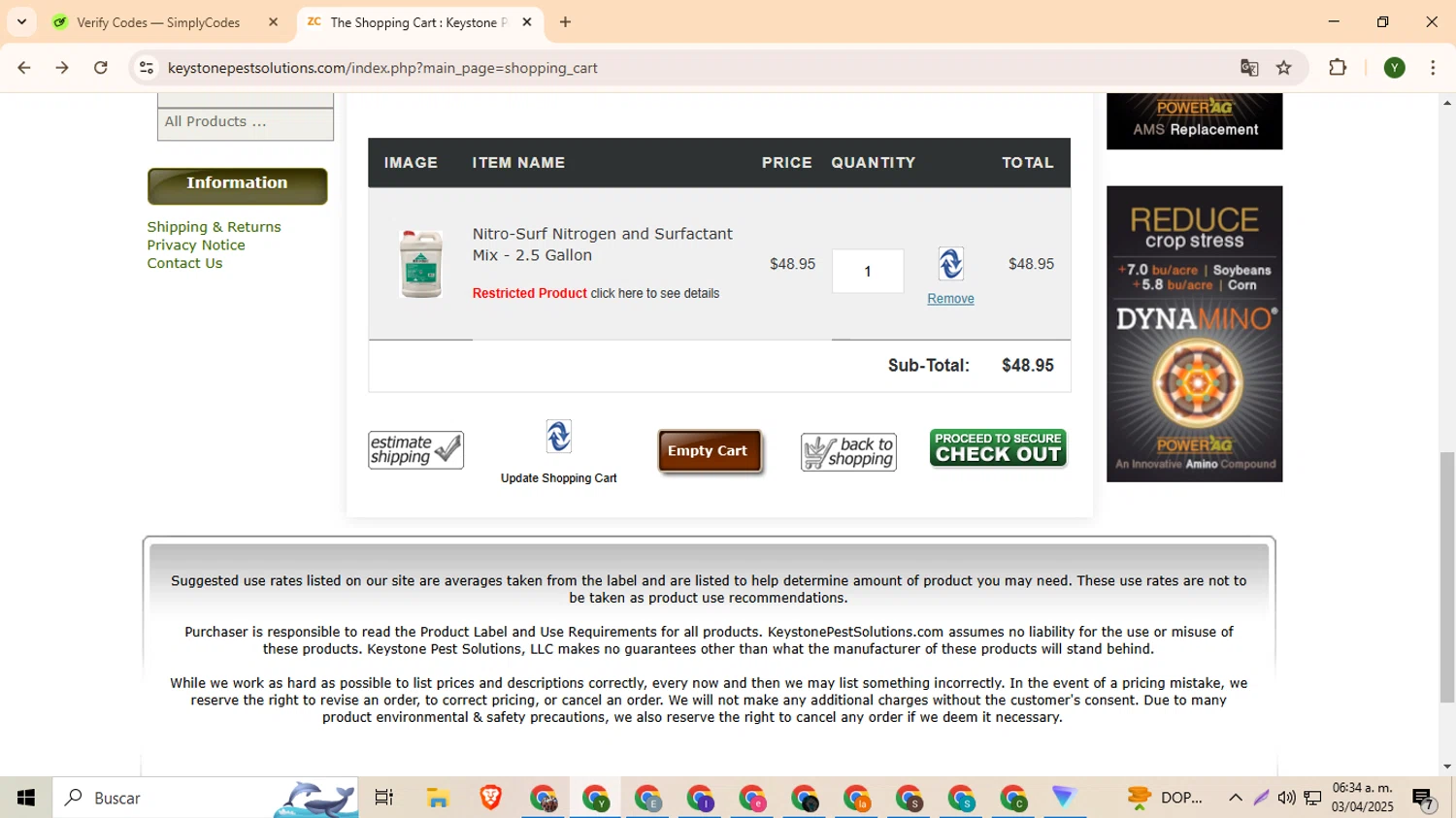The width and height of the screenshot is (1456, 818).
Task: Close the Shopping Cart tab
Action: (527, 22)
